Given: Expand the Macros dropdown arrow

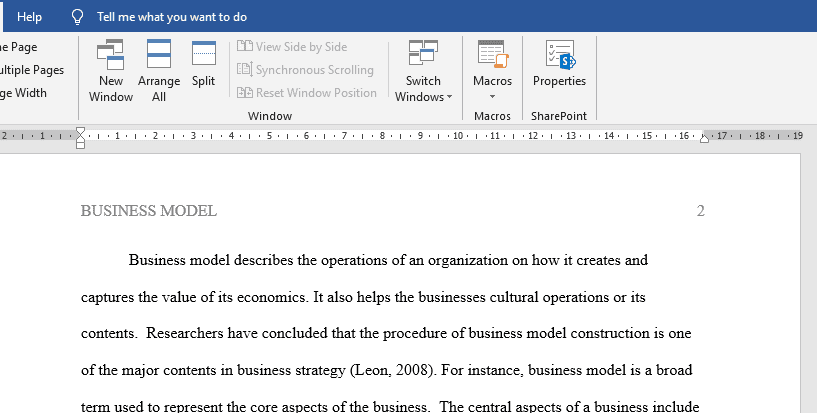Looking at the screenshot, I should click(x=492, y=97).
